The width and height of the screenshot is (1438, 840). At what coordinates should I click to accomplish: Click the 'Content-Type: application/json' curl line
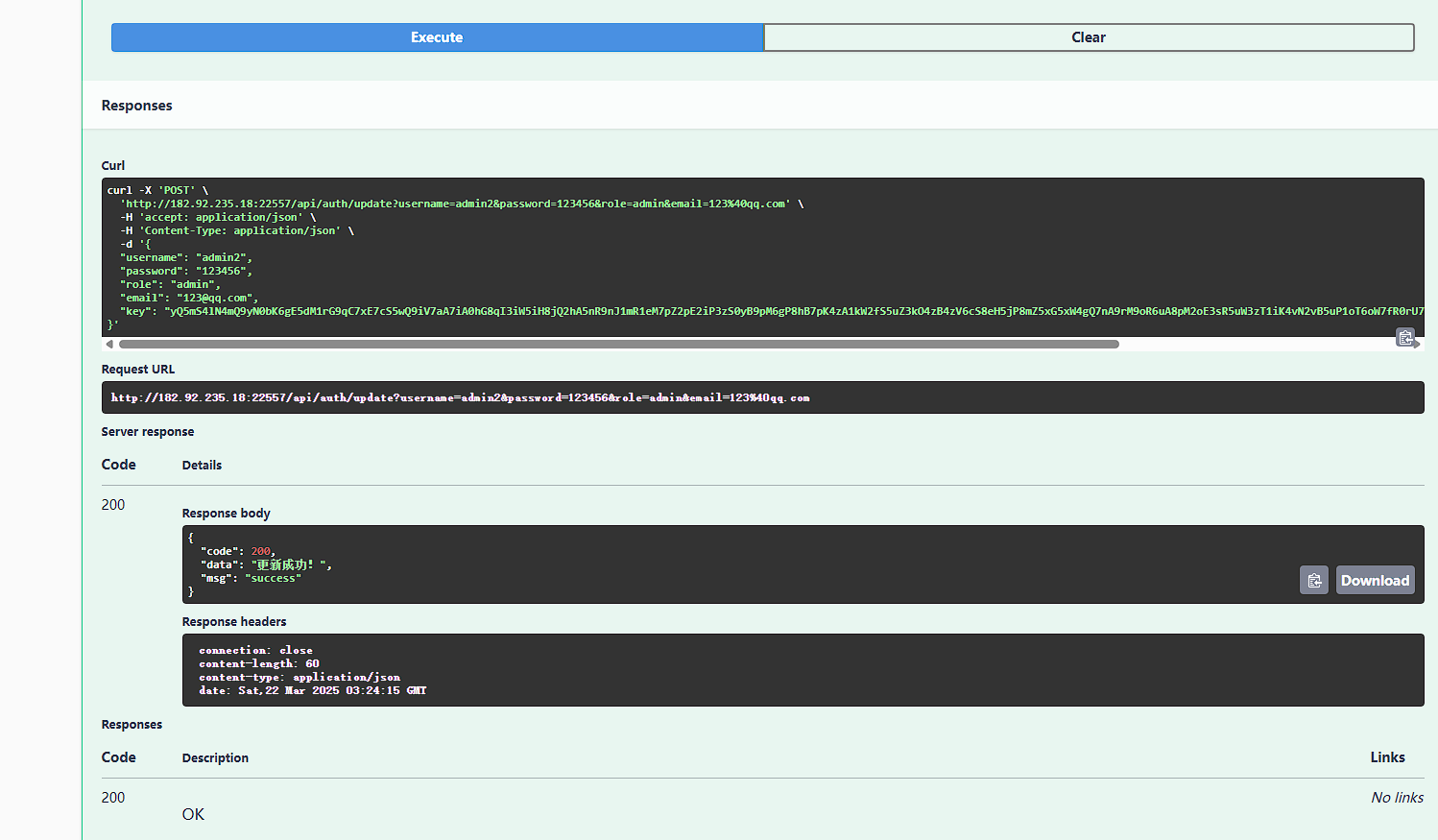pyautogui.click(x=237, y=230)
